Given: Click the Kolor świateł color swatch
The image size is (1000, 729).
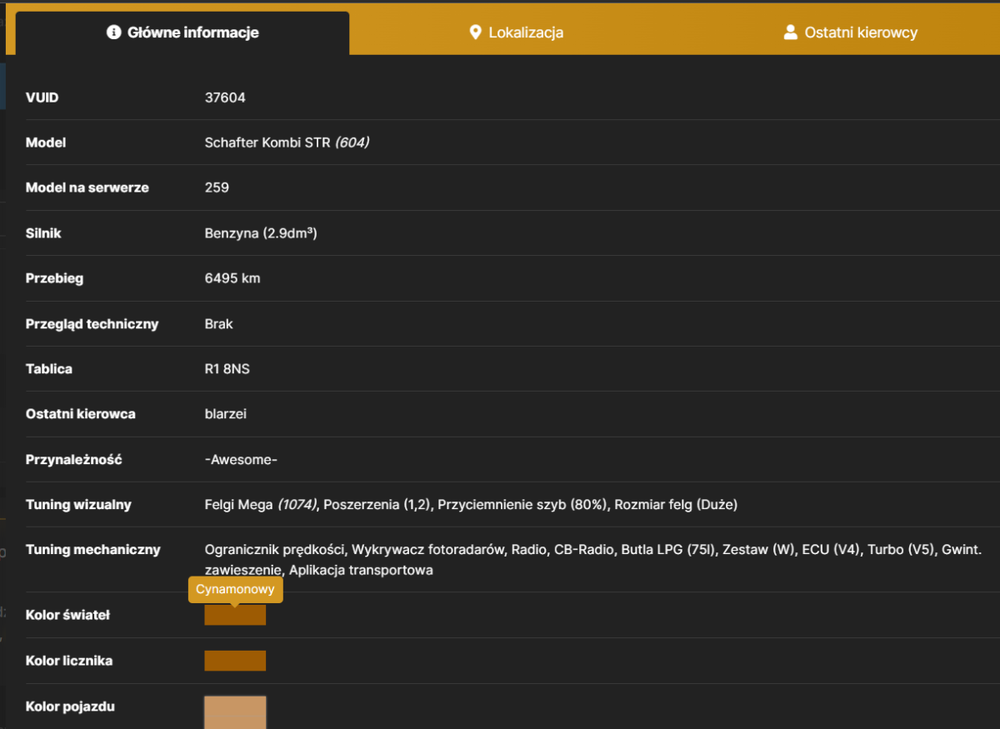Looking at the screenshot, I should click(x=235, y=615).
